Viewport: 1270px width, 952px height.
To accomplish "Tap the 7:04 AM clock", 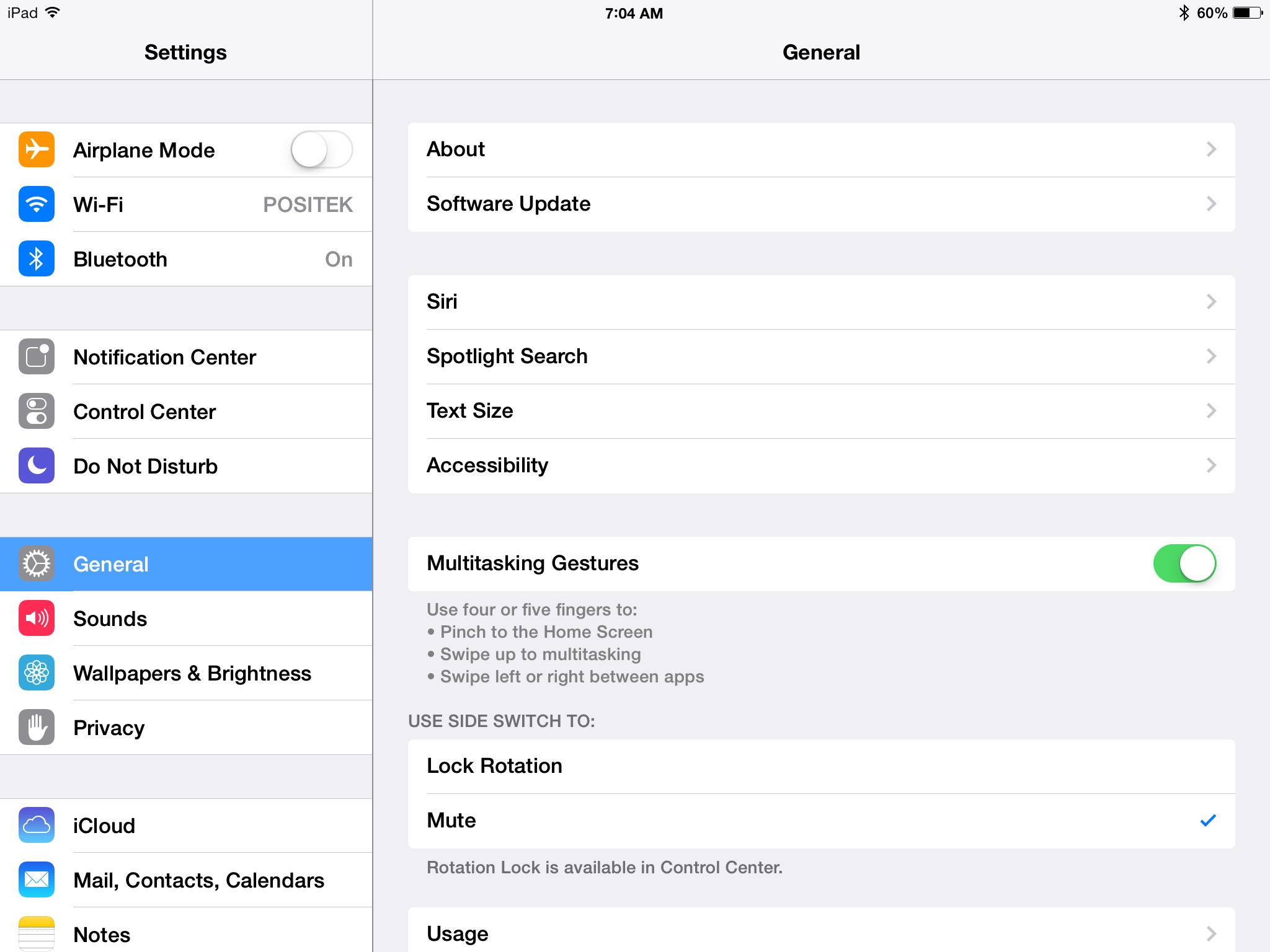I will tap(634, 13).
